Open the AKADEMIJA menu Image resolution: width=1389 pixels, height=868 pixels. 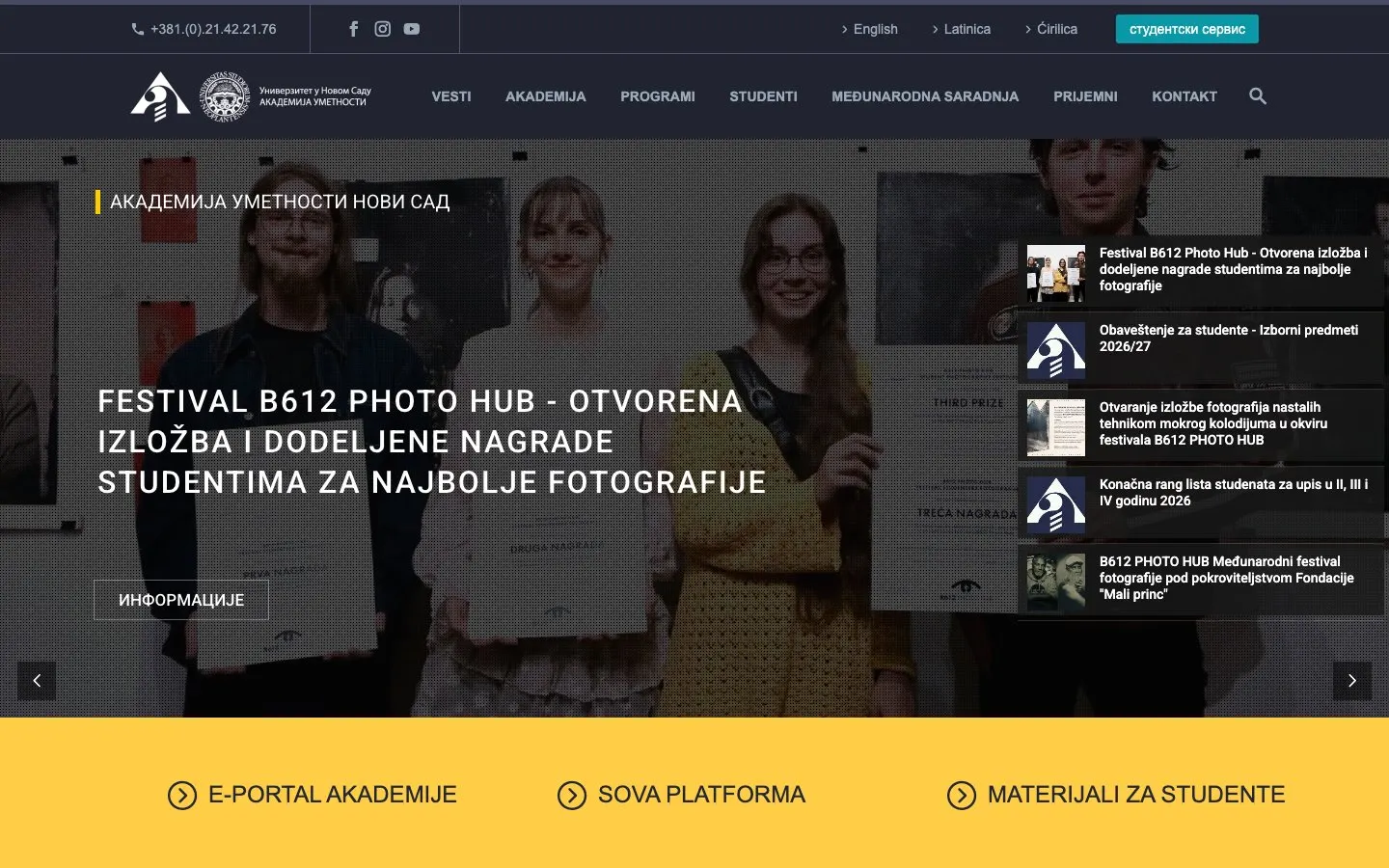click(x=546, y=96)
